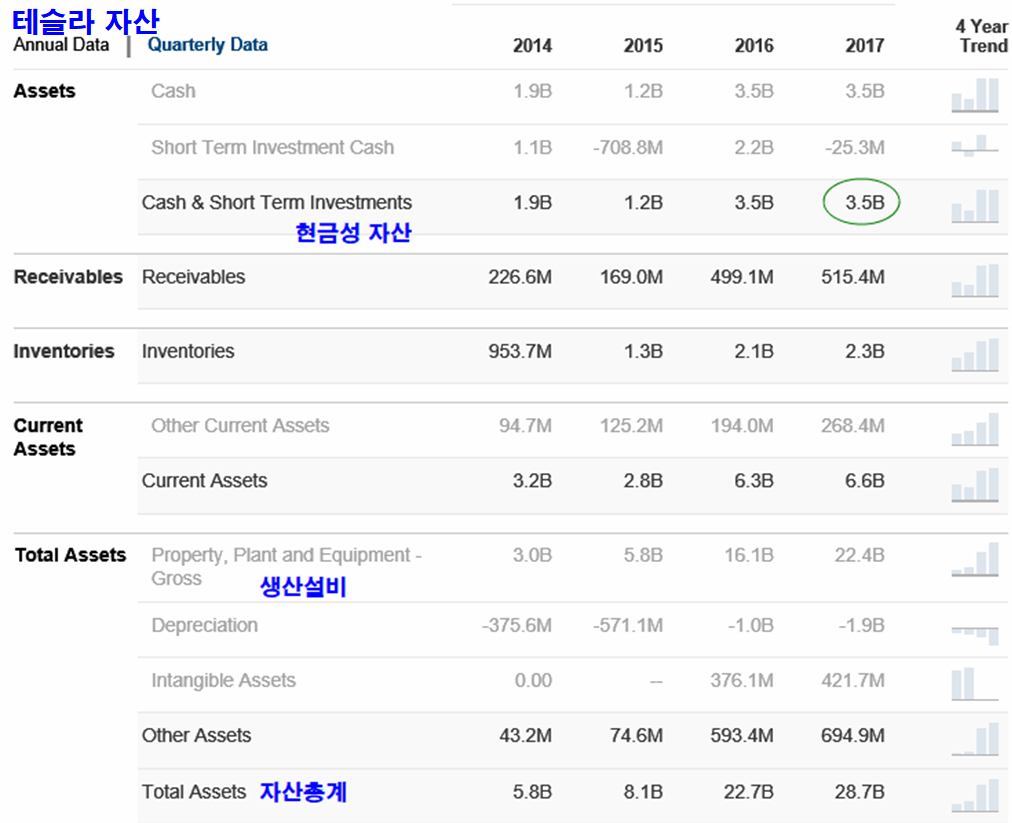Click the circled 3.5B value for 2017
1012x823 pixels.
tap(862, 203)
